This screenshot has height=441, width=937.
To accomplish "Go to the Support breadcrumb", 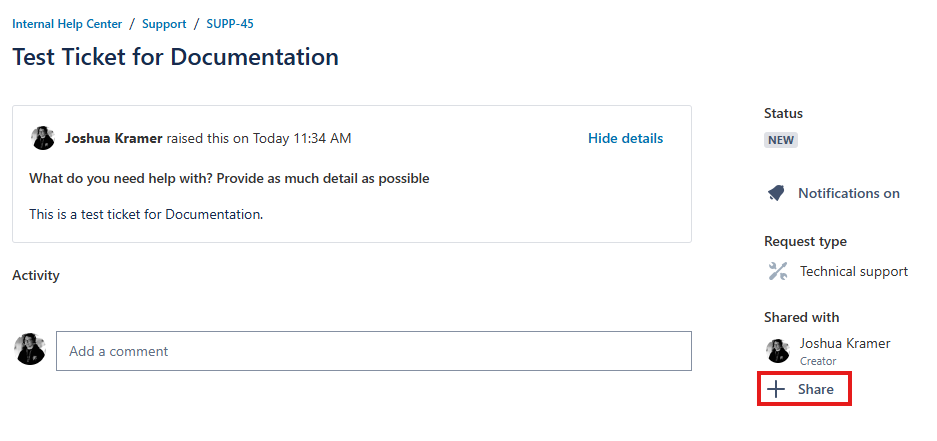I will tap(164, 23).
